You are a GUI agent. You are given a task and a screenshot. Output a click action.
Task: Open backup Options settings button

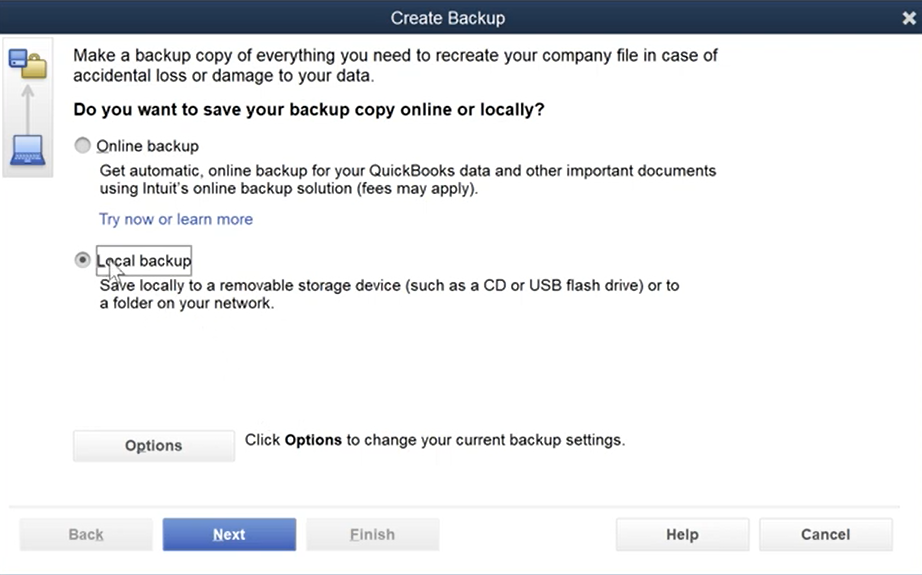[153, 446]
